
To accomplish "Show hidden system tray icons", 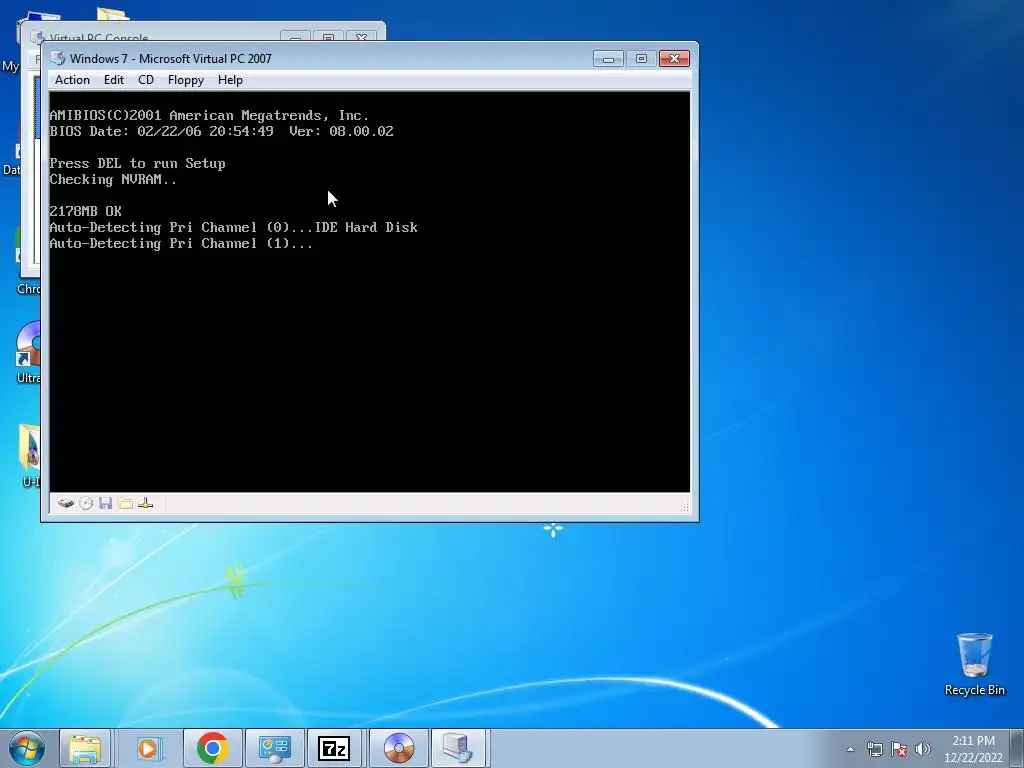I will point(850,749).
